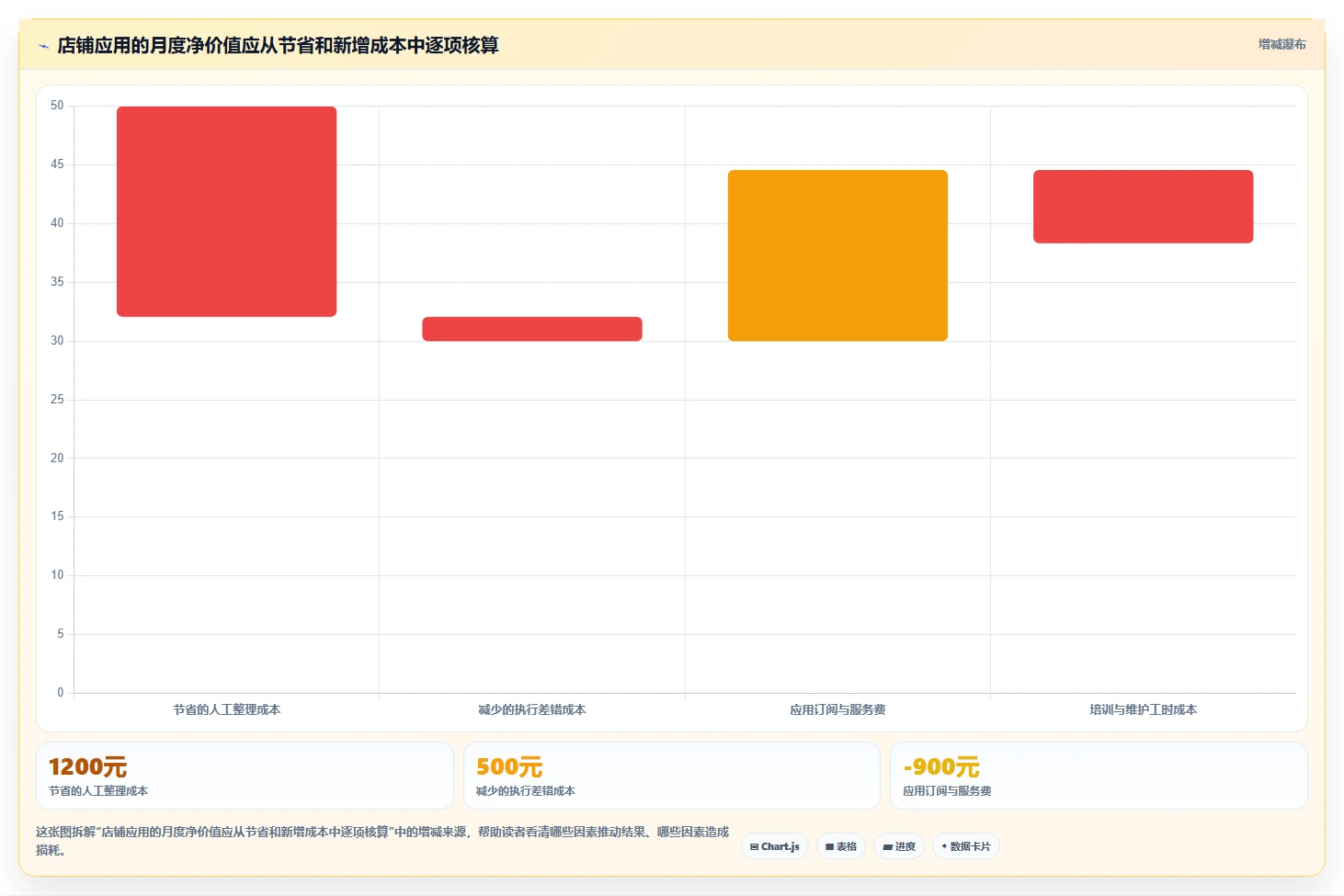Click the y-axis value 10
The image size is (1344, 896).
click(x=57, y=575)
